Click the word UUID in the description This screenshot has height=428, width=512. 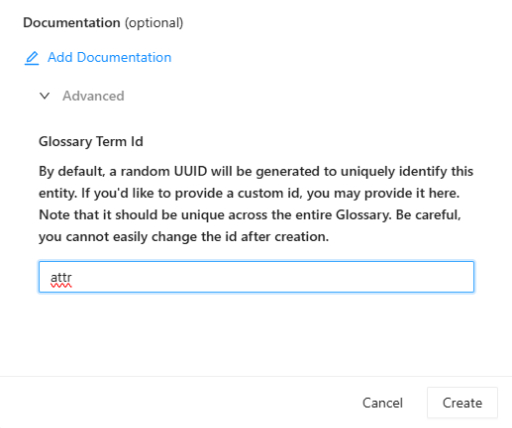190,171
